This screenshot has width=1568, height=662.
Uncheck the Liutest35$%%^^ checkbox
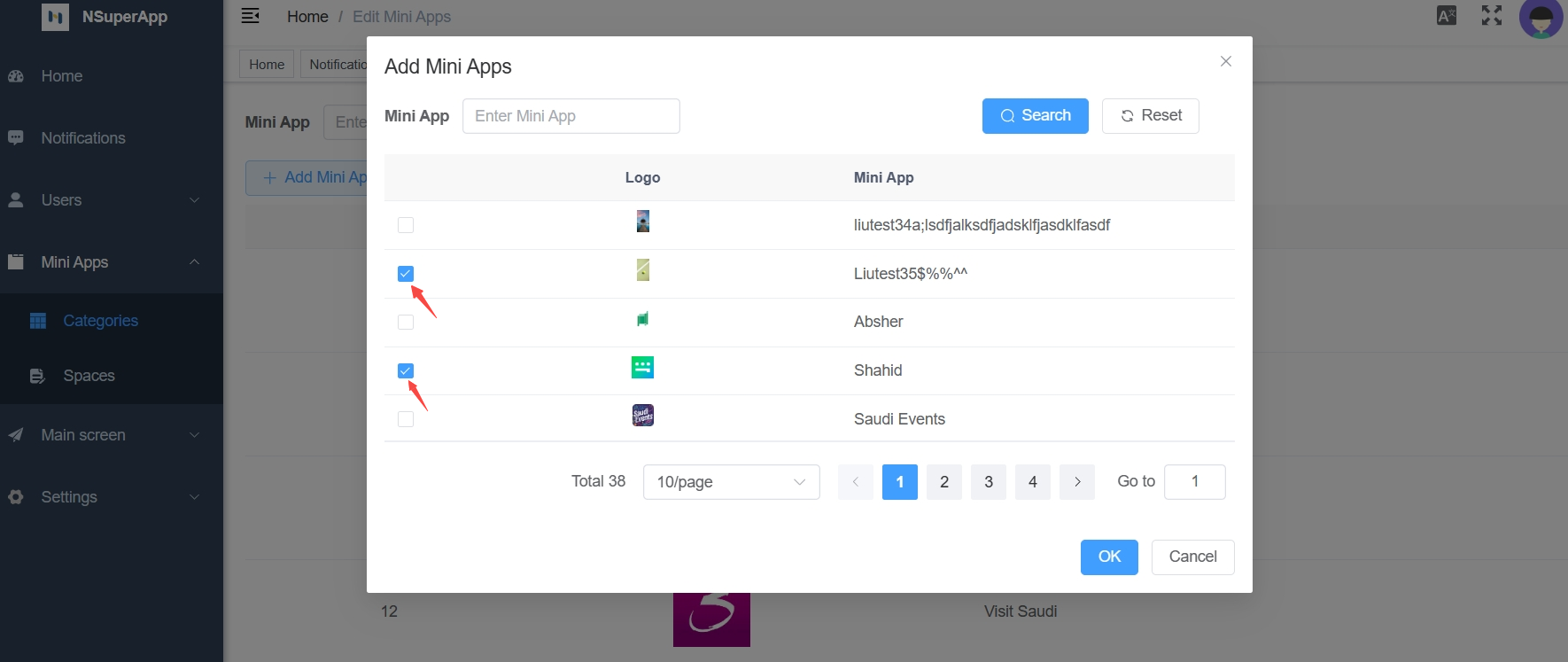tap(406, 274)
